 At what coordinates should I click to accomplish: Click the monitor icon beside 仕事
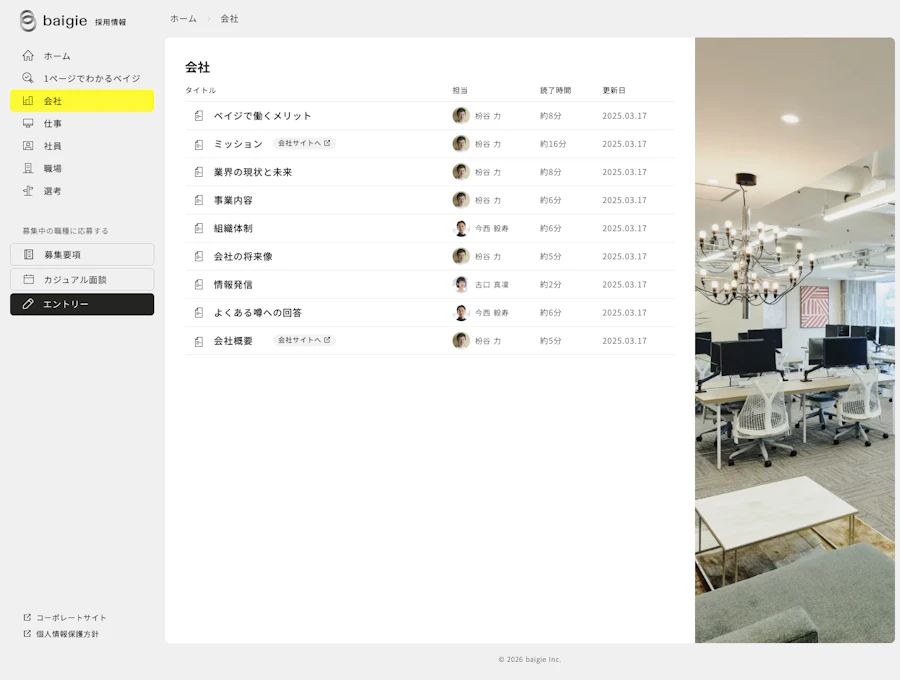click(x=28, y=123)
